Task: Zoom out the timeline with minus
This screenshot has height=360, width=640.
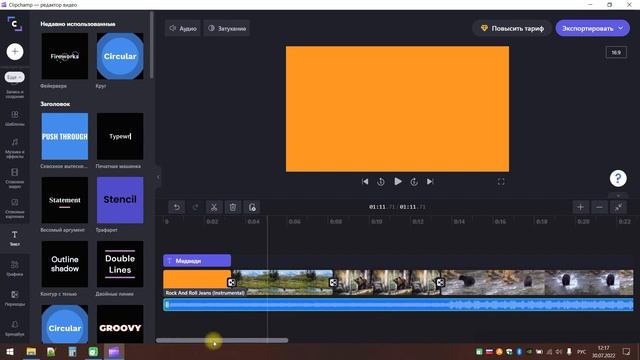Action: [599, 207]
